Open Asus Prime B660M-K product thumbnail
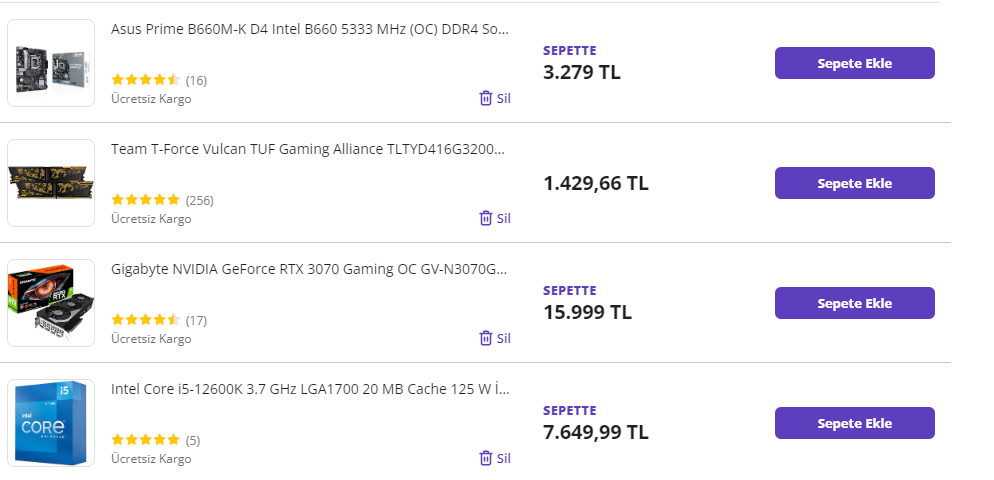The image size is (994, 480). click(x=51, y=63)
